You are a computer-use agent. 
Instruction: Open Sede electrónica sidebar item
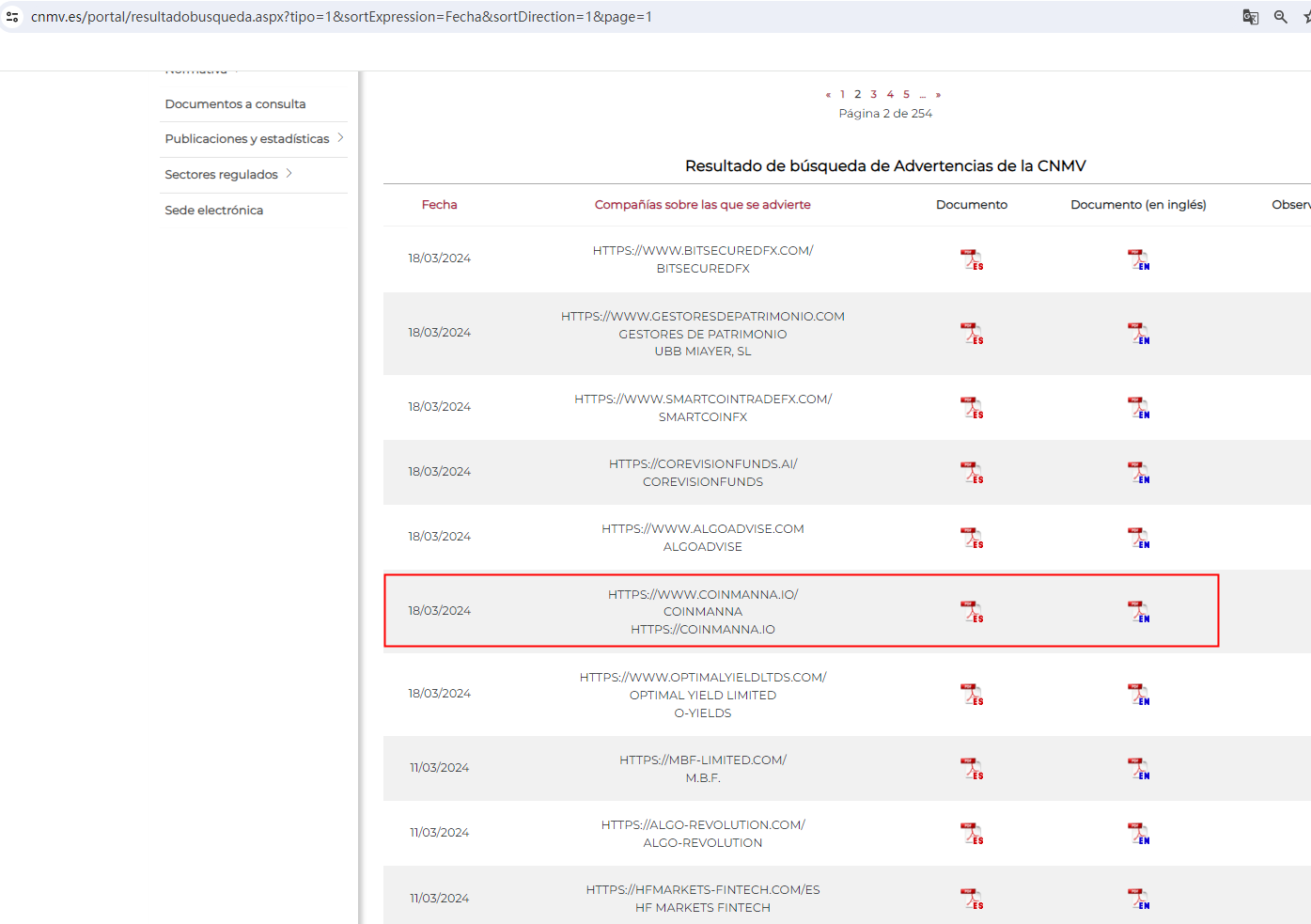coord(213,210)
